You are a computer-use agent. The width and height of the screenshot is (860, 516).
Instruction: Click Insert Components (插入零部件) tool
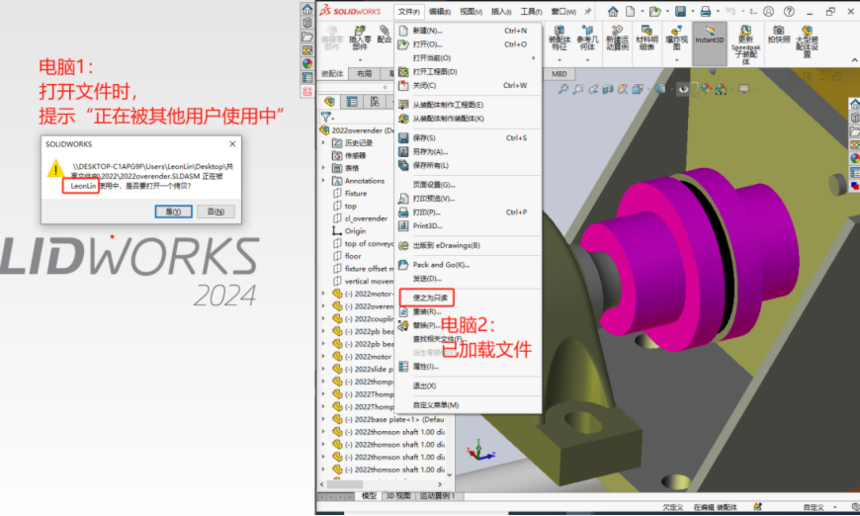point(360,38)
